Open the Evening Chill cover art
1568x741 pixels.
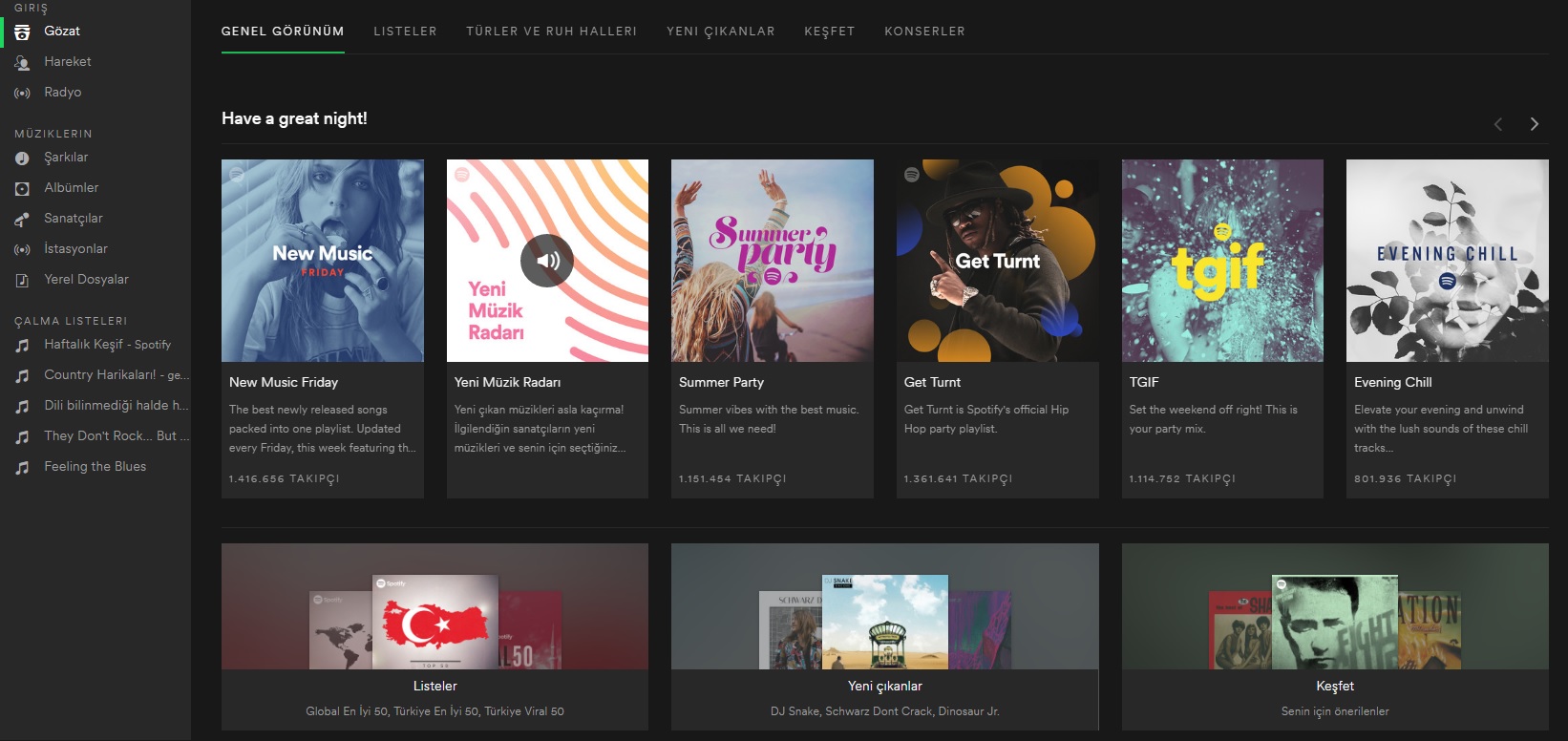(1448, 261)
